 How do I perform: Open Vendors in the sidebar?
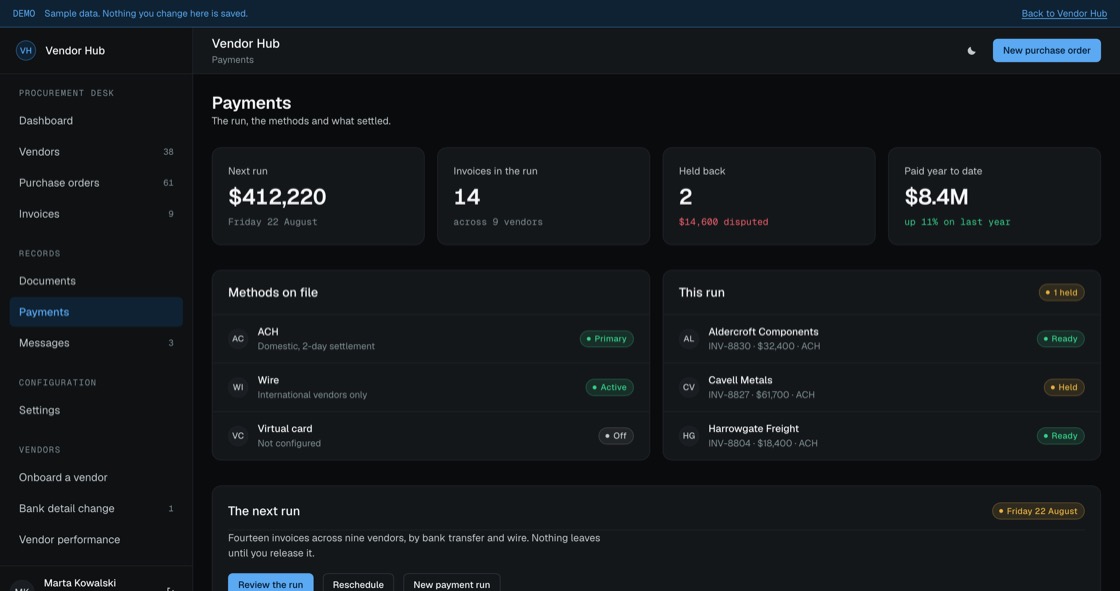point(96,152)
